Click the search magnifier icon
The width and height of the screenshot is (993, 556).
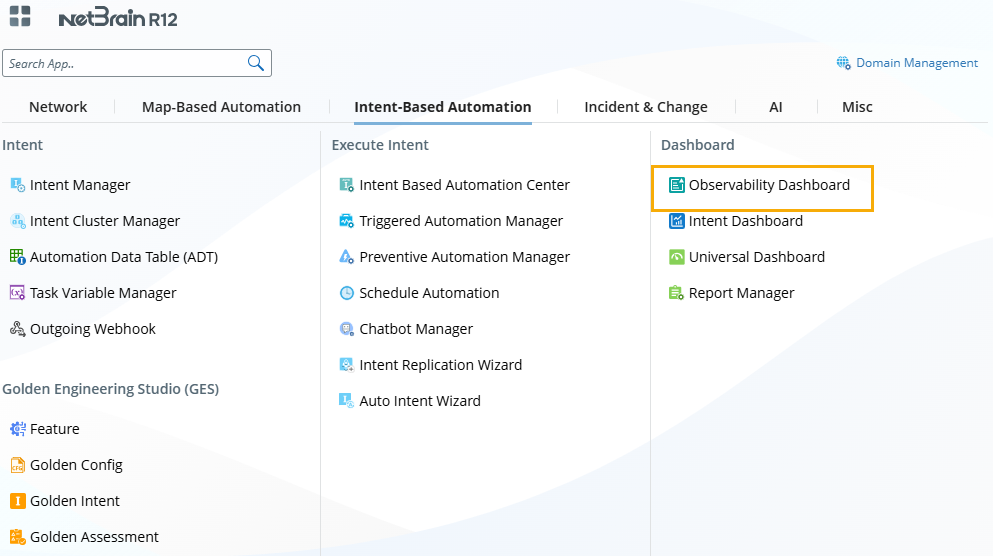pyautogui.click(x=256, y=63)
